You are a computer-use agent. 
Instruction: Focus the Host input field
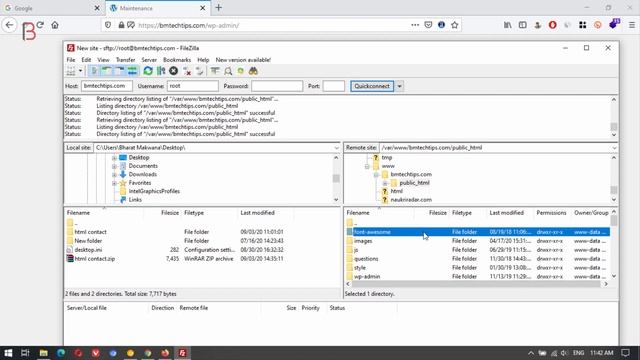click(x=107, y=86)
